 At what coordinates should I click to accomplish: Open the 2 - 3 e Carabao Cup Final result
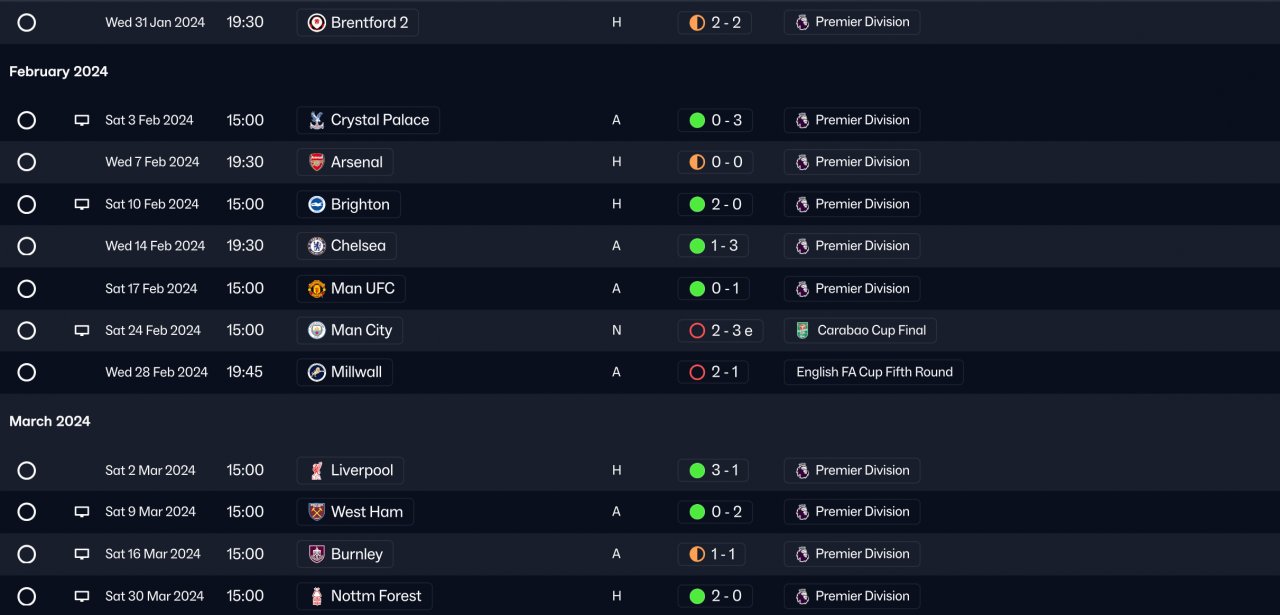(x=720, y=330)
